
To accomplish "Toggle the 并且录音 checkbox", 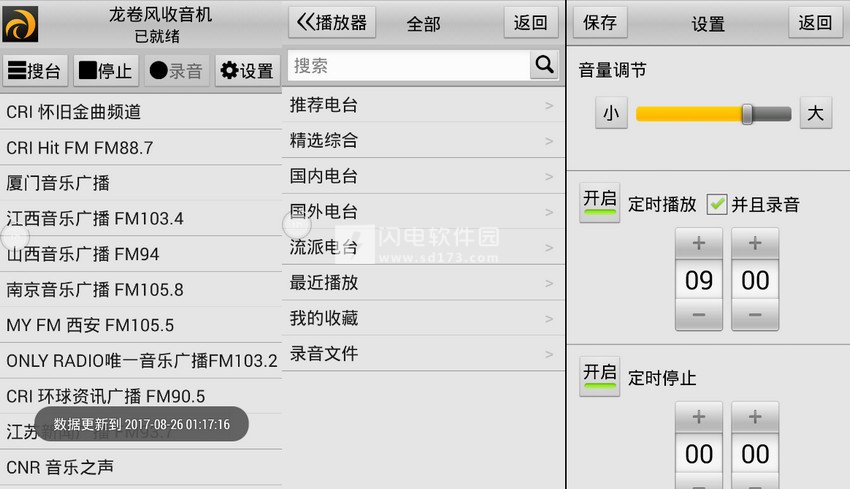I will click(717, 204).
